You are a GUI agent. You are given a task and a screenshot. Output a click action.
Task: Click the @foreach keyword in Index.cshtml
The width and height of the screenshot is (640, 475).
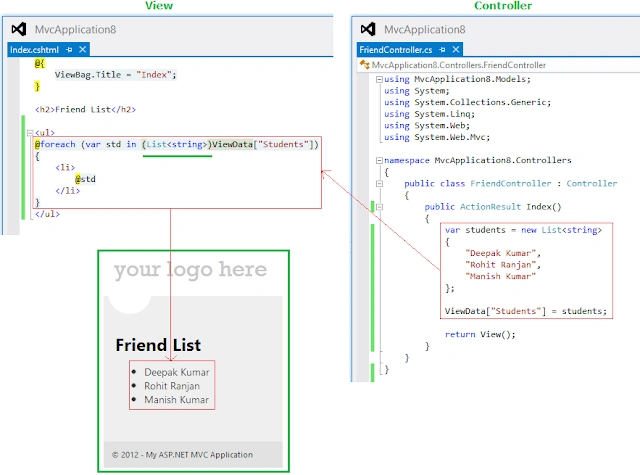(55, 144)
